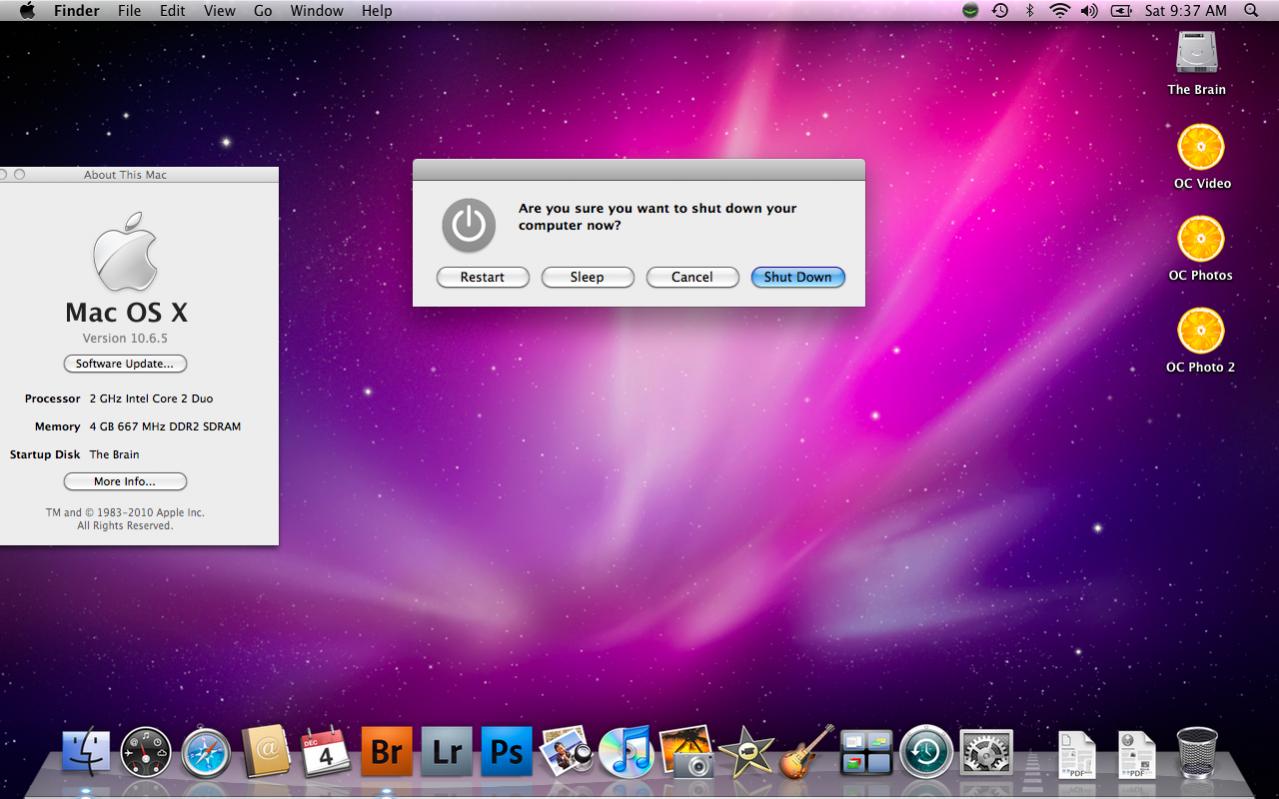Launch Dashboard from the Dock
This screenshot has width=1279, height=799.
(x=146, y=752)
